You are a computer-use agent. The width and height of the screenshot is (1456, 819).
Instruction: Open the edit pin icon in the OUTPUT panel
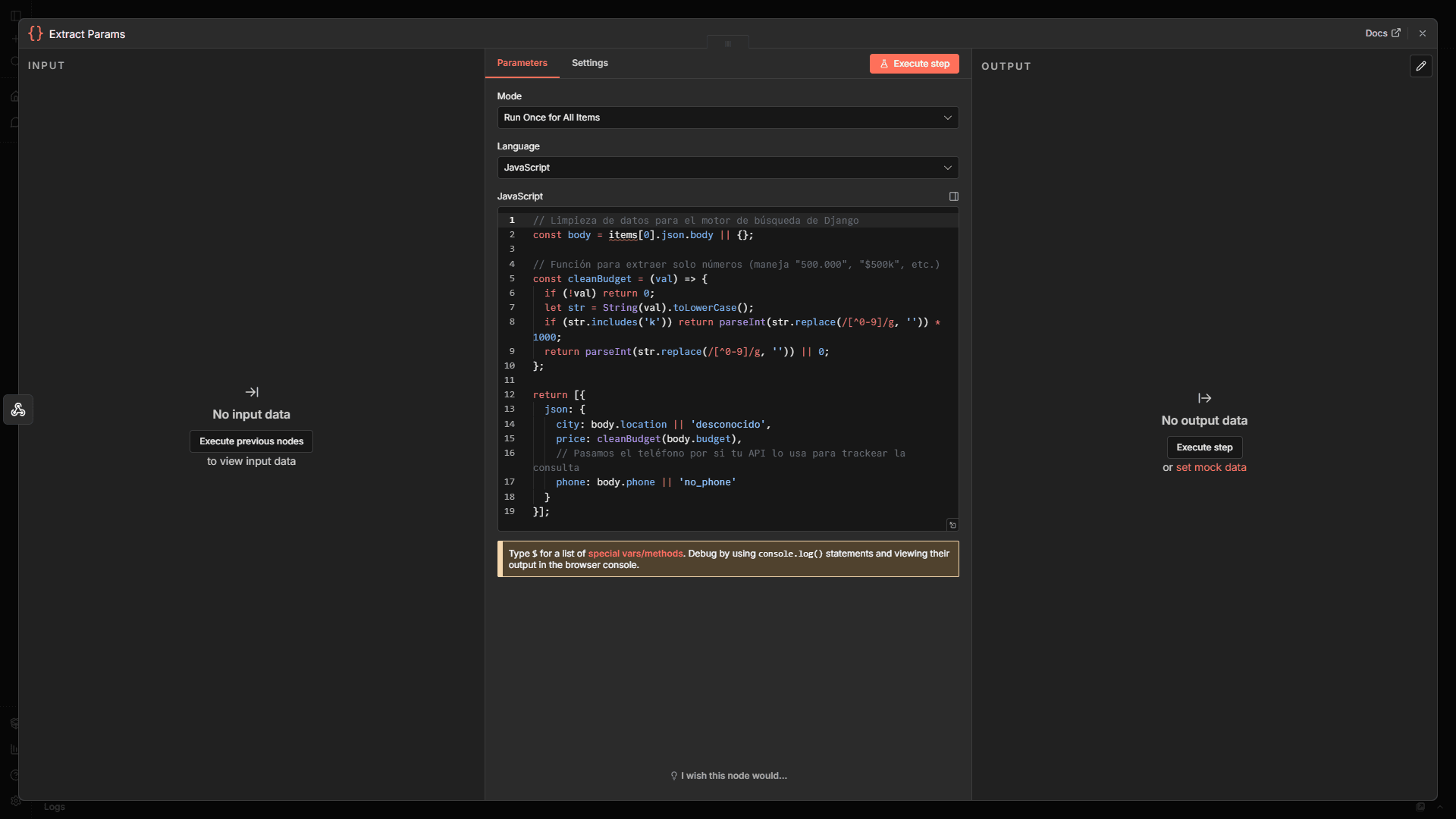click(x=1422, y=66)
